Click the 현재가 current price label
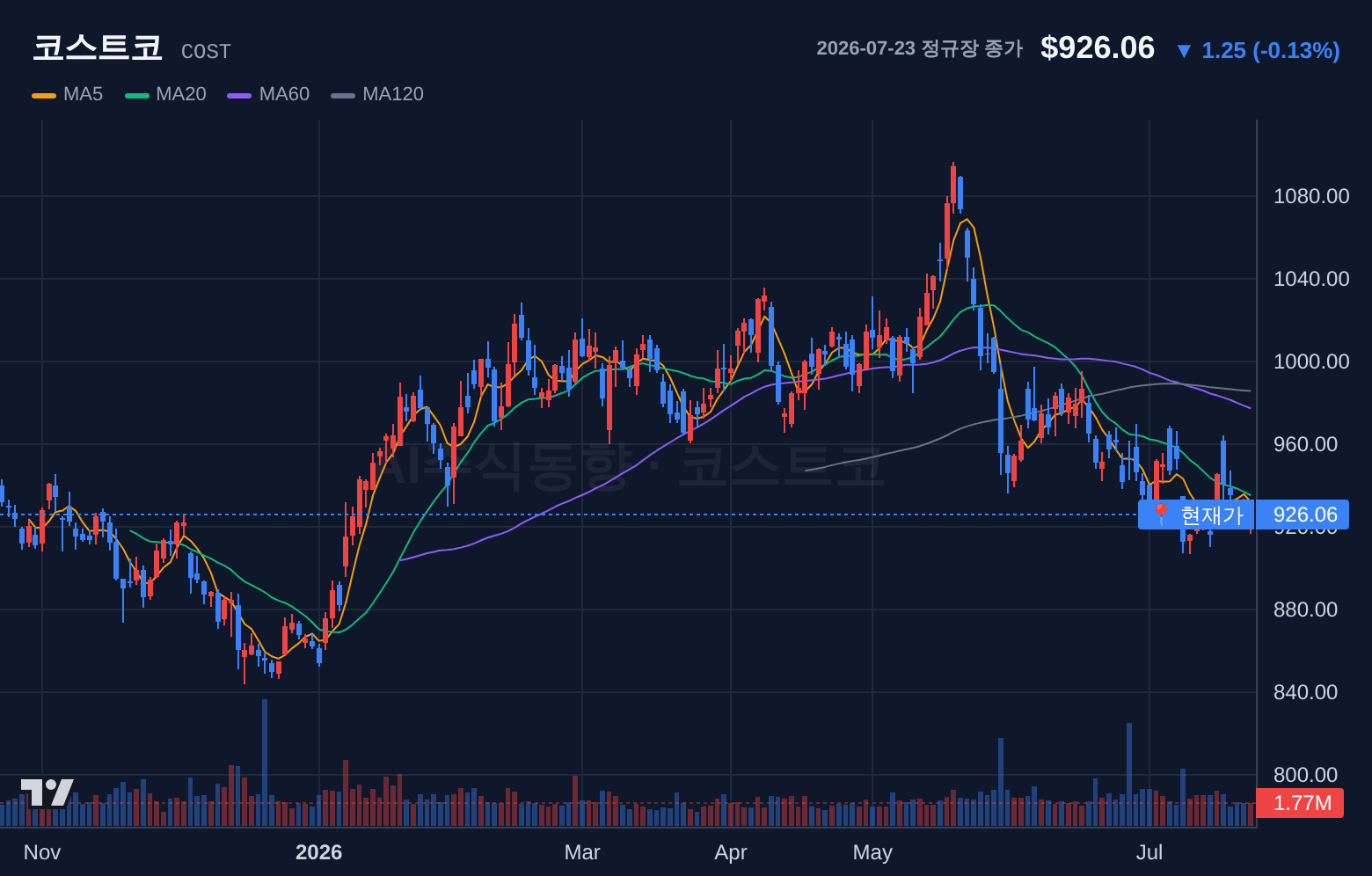1372x876 pixels. tap(1212, 515)
